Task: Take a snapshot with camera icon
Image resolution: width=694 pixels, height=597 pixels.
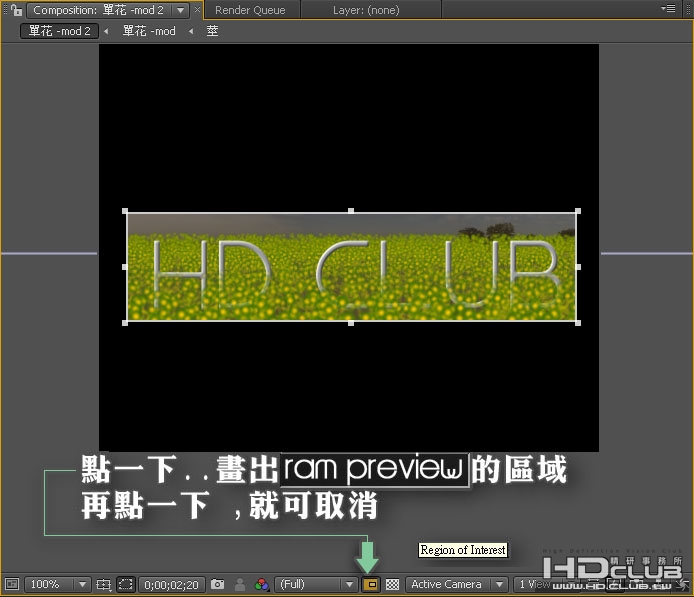Action: (217, 584)
